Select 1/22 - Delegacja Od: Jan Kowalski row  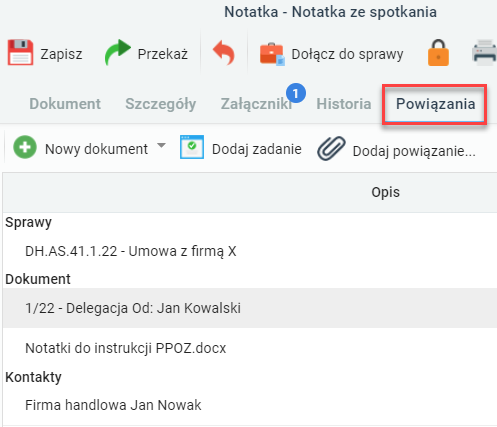250,308
